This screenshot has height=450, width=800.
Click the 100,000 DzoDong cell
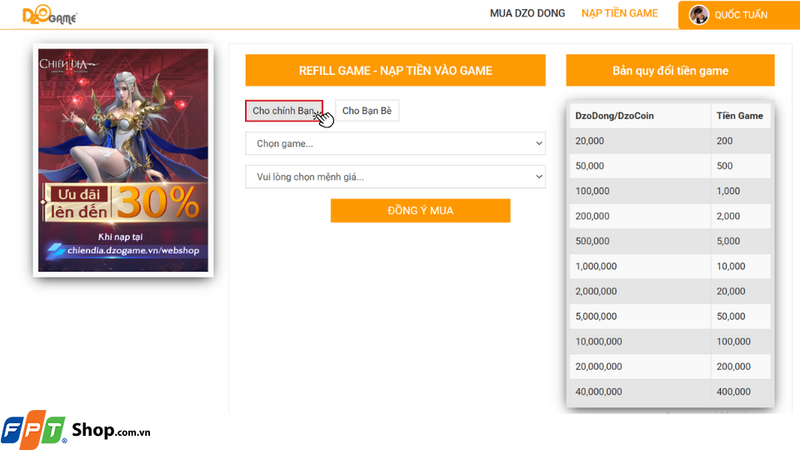pyautogui.click(x=640, y=191)
